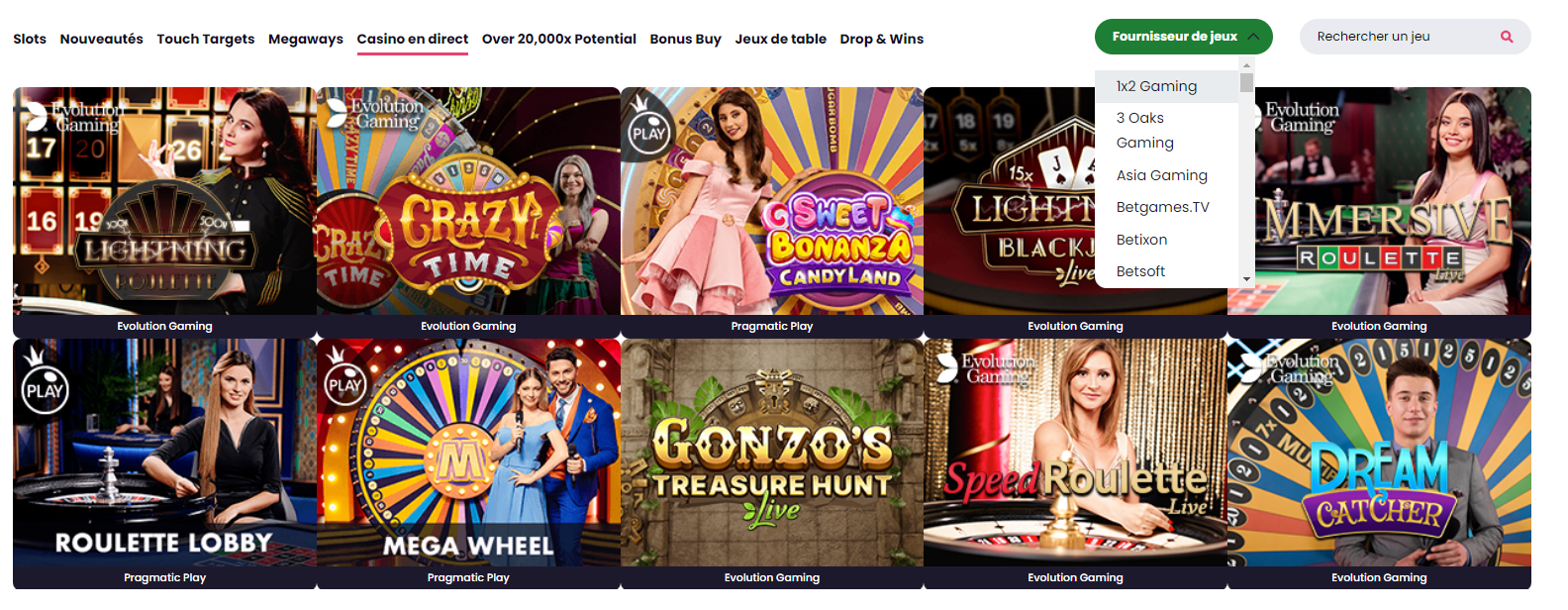Open the Lightning Roulette game thumbnail
Screen dimensions: 1568x610
(164, 201)
